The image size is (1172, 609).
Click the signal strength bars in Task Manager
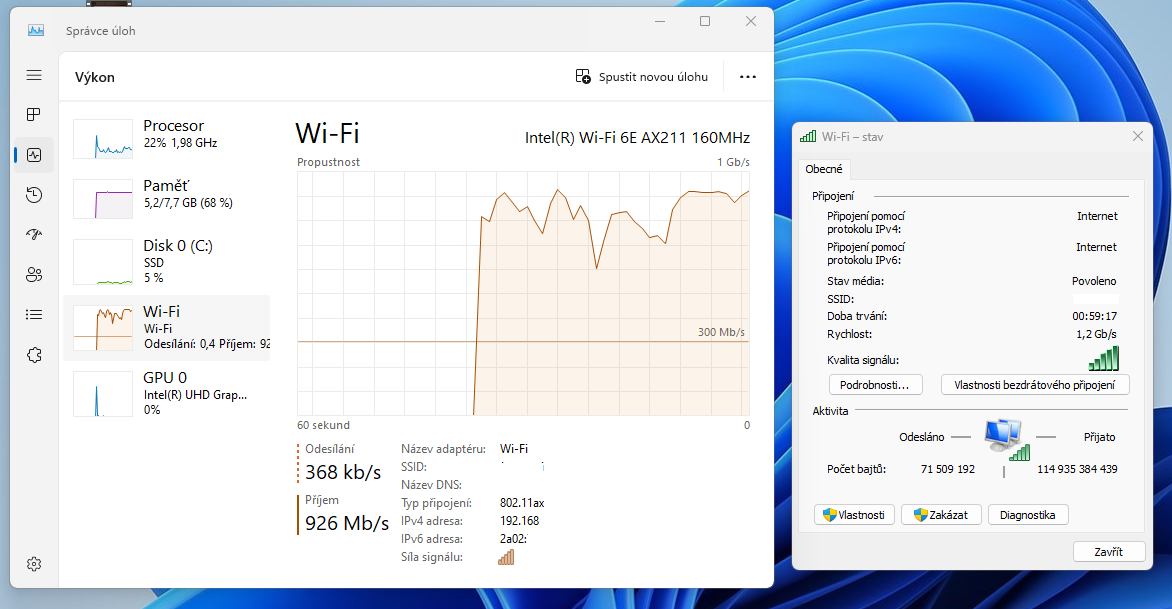coord(506,557)
